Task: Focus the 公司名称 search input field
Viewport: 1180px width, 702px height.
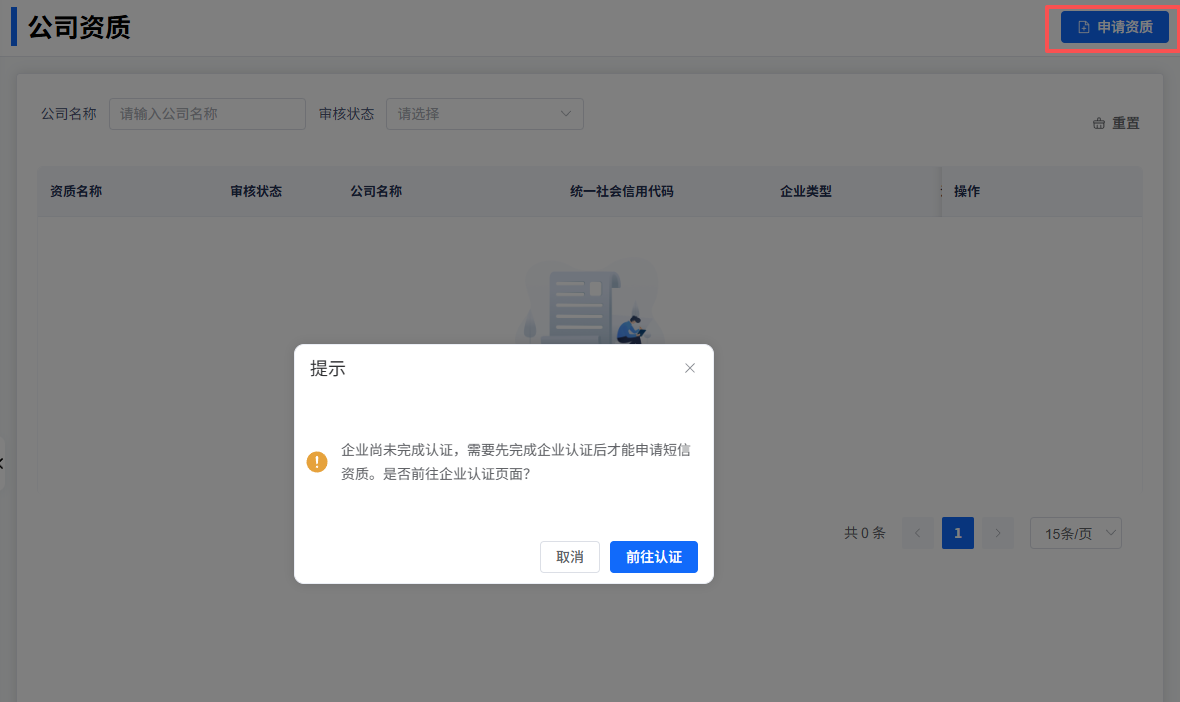Action: tap(207, 114)
